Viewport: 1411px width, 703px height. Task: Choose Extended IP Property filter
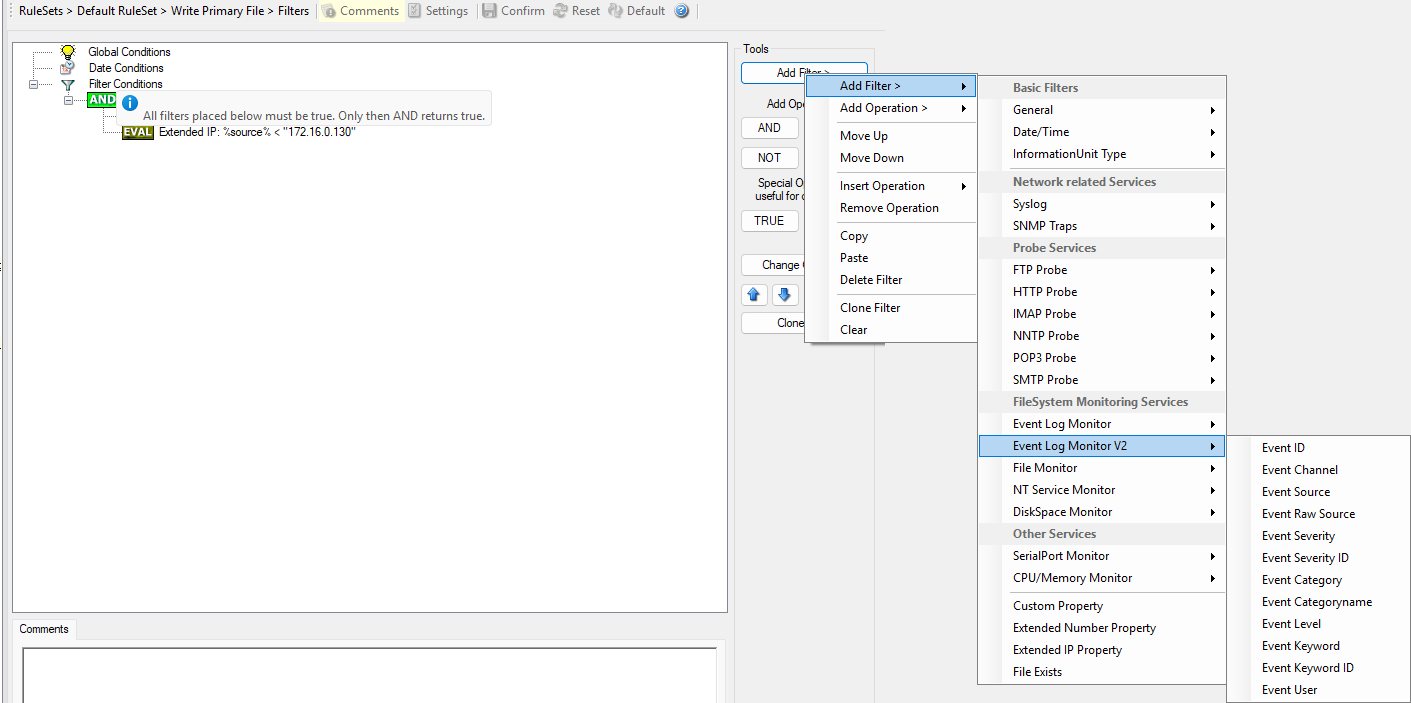1102,650
